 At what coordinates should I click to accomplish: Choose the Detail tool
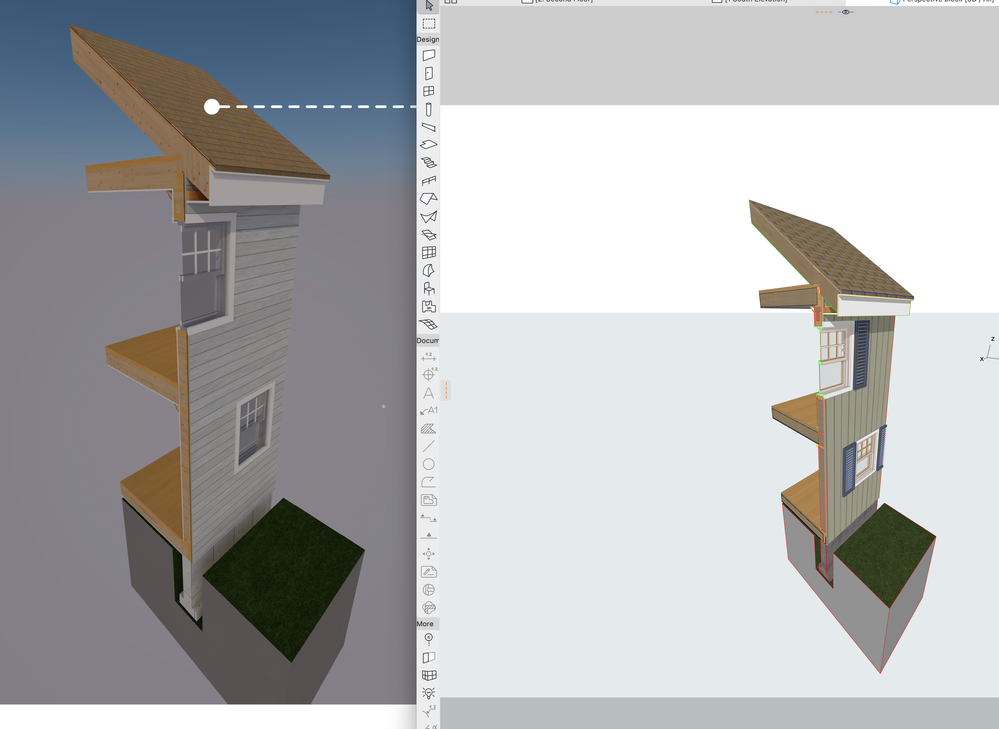point(429,589)
